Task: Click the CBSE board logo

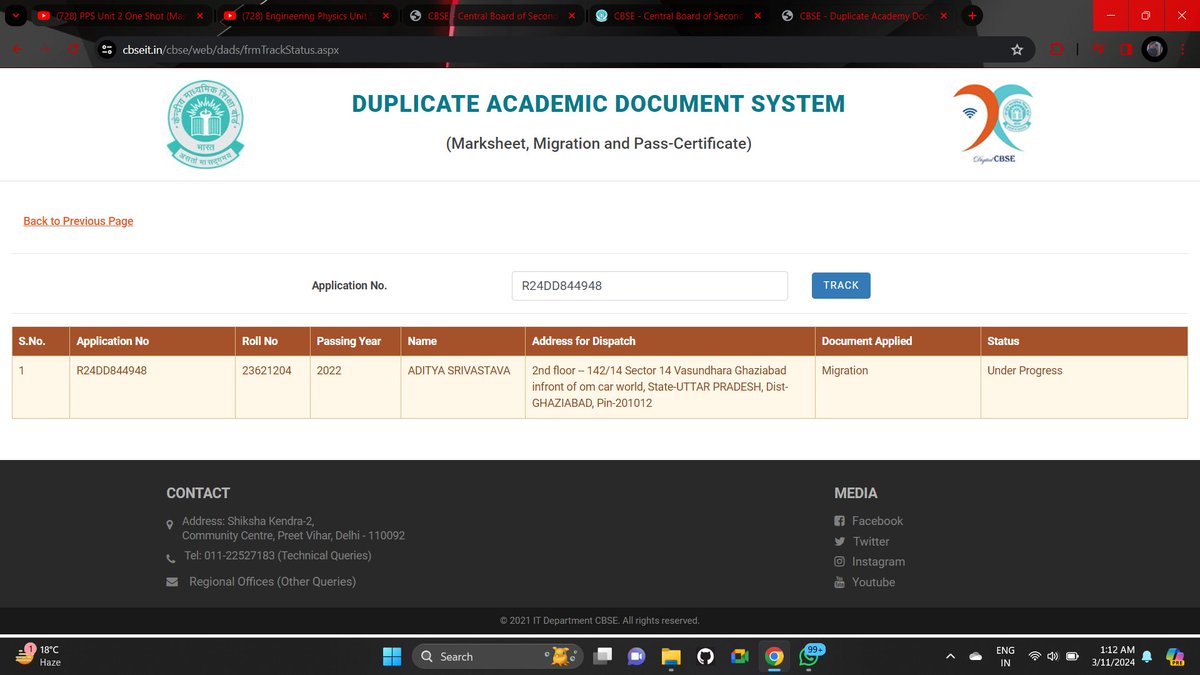Action: coord(205,125)
